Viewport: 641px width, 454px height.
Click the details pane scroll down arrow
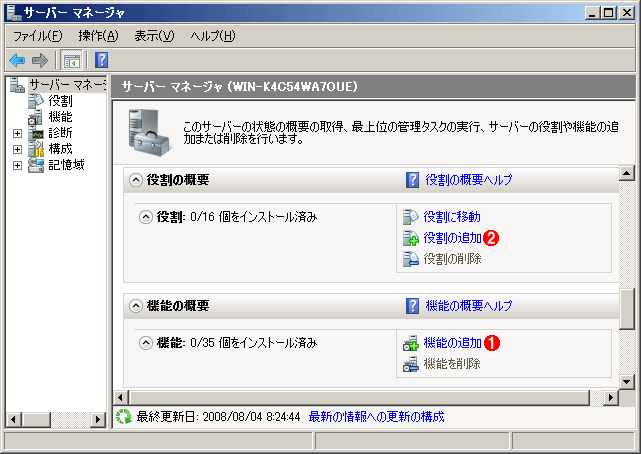(627, 382)
